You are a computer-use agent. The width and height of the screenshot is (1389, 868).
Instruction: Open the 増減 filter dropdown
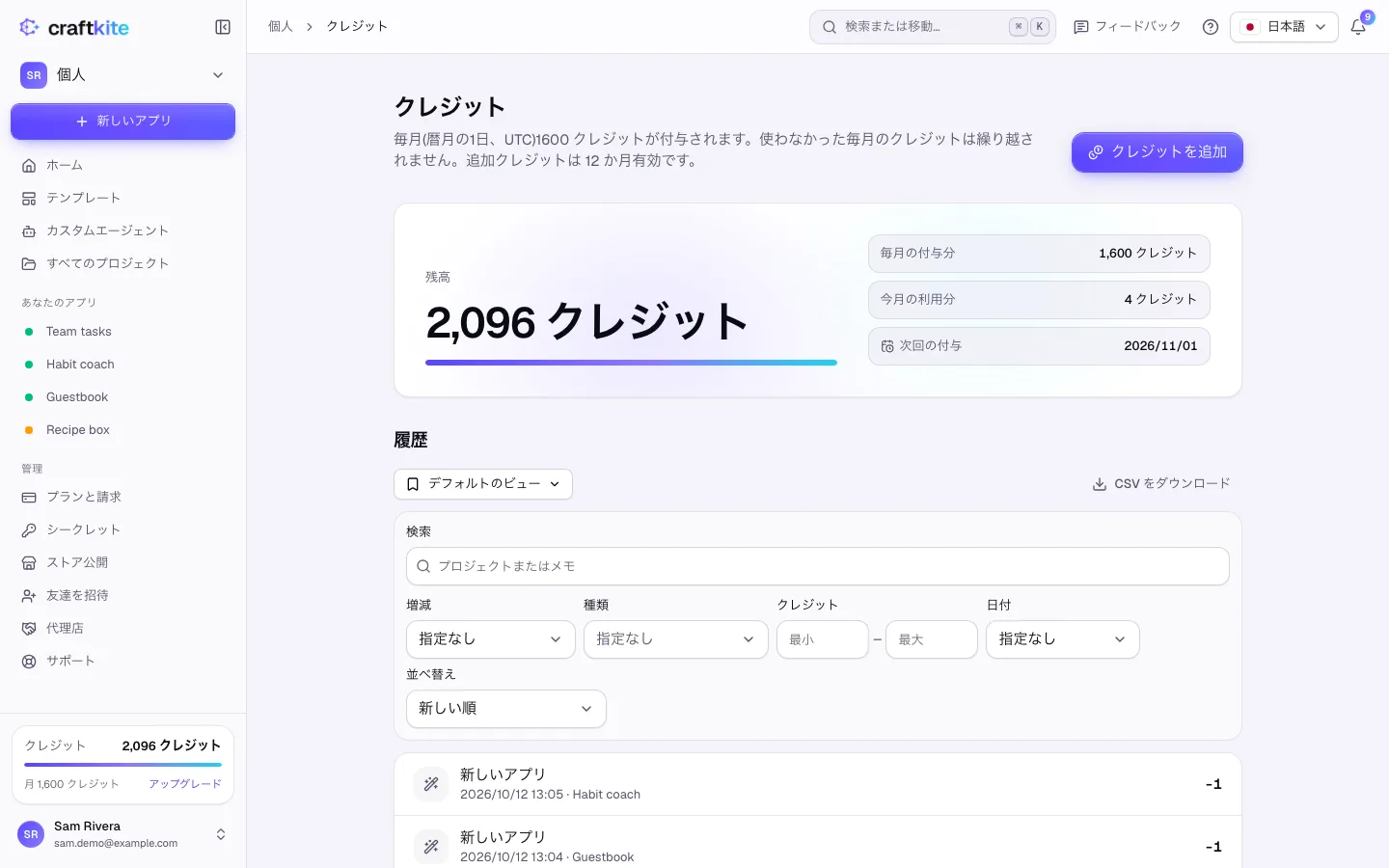click(491, 639)
